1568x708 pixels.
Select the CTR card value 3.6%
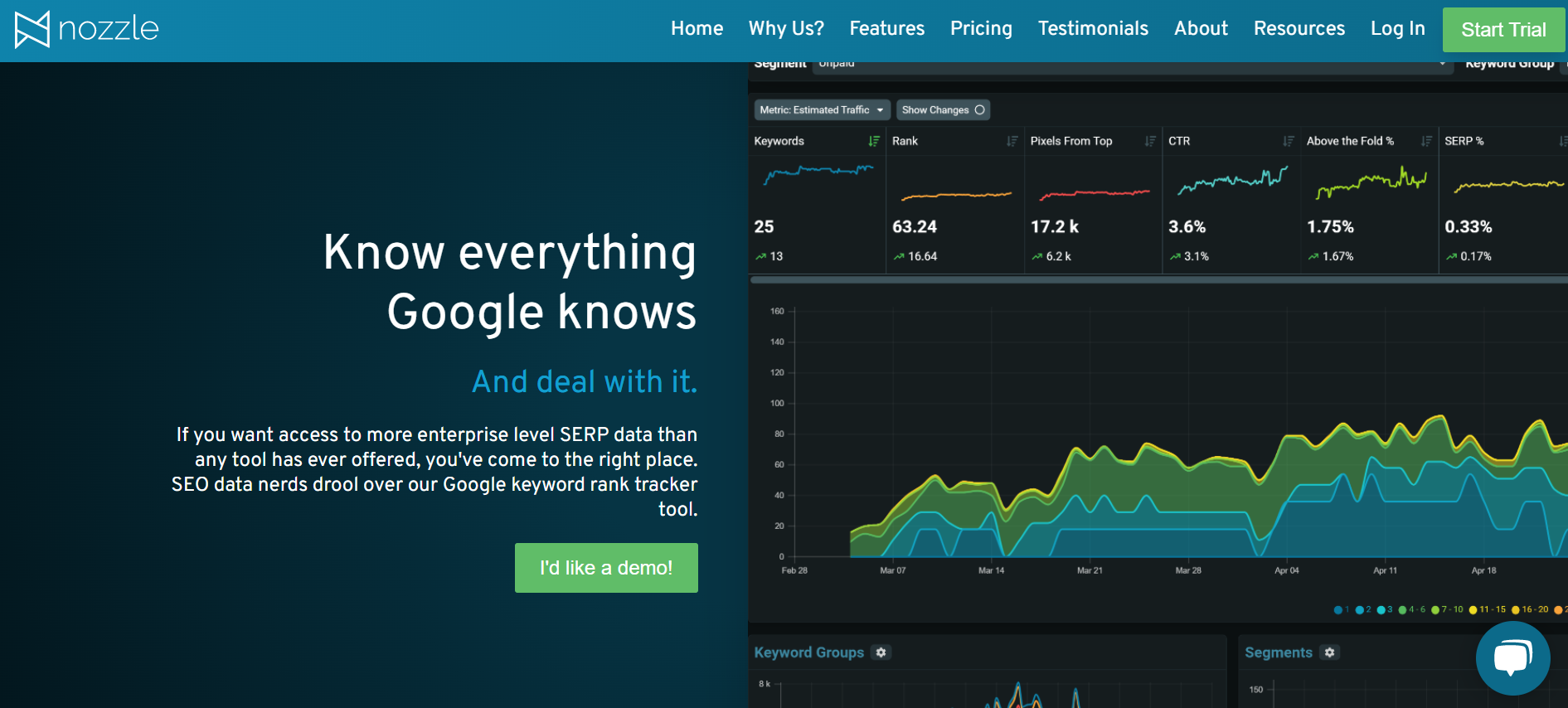tap(1187, 226)
